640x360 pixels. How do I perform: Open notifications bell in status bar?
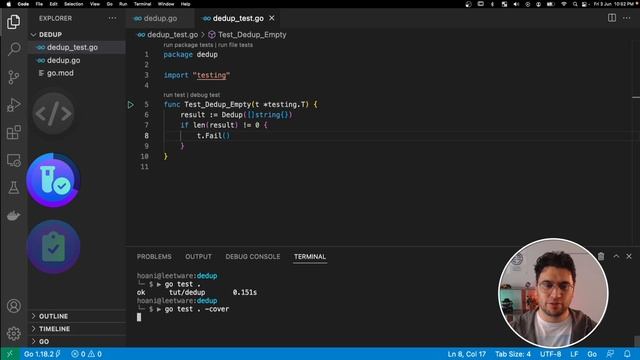627,354
